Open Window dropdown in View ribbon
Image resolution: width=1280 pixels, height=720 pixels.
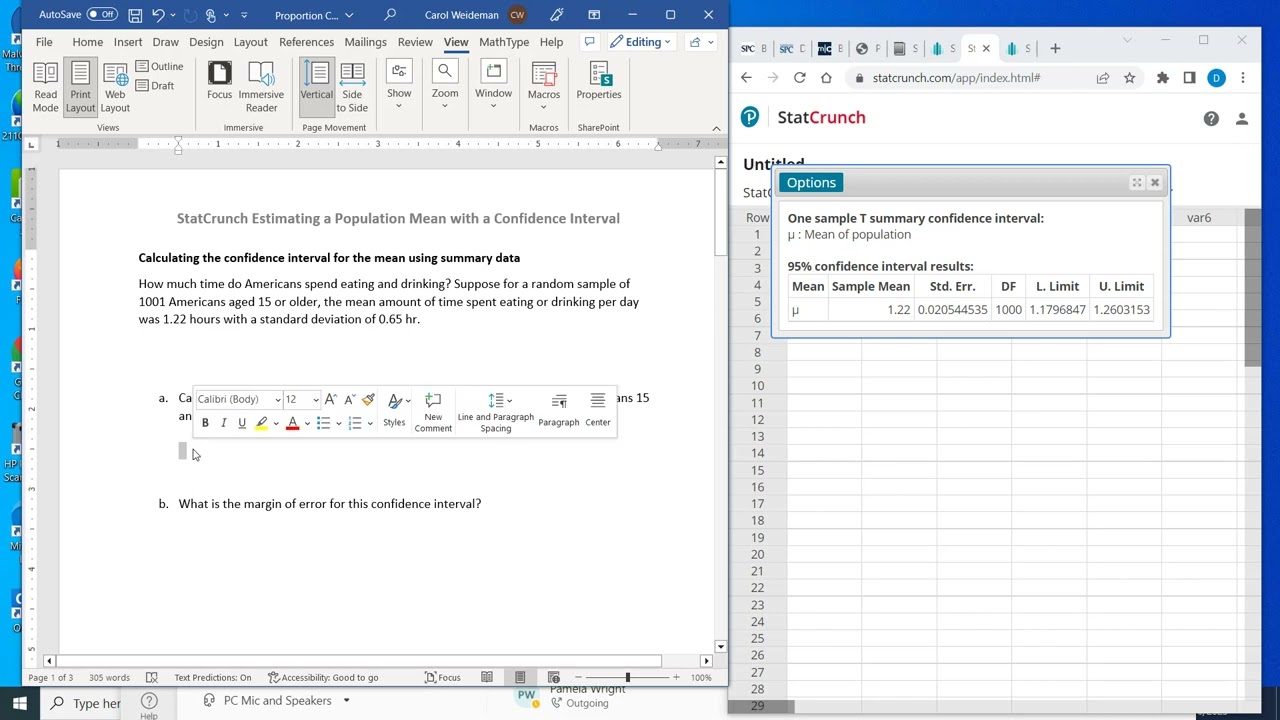(493, 85)
